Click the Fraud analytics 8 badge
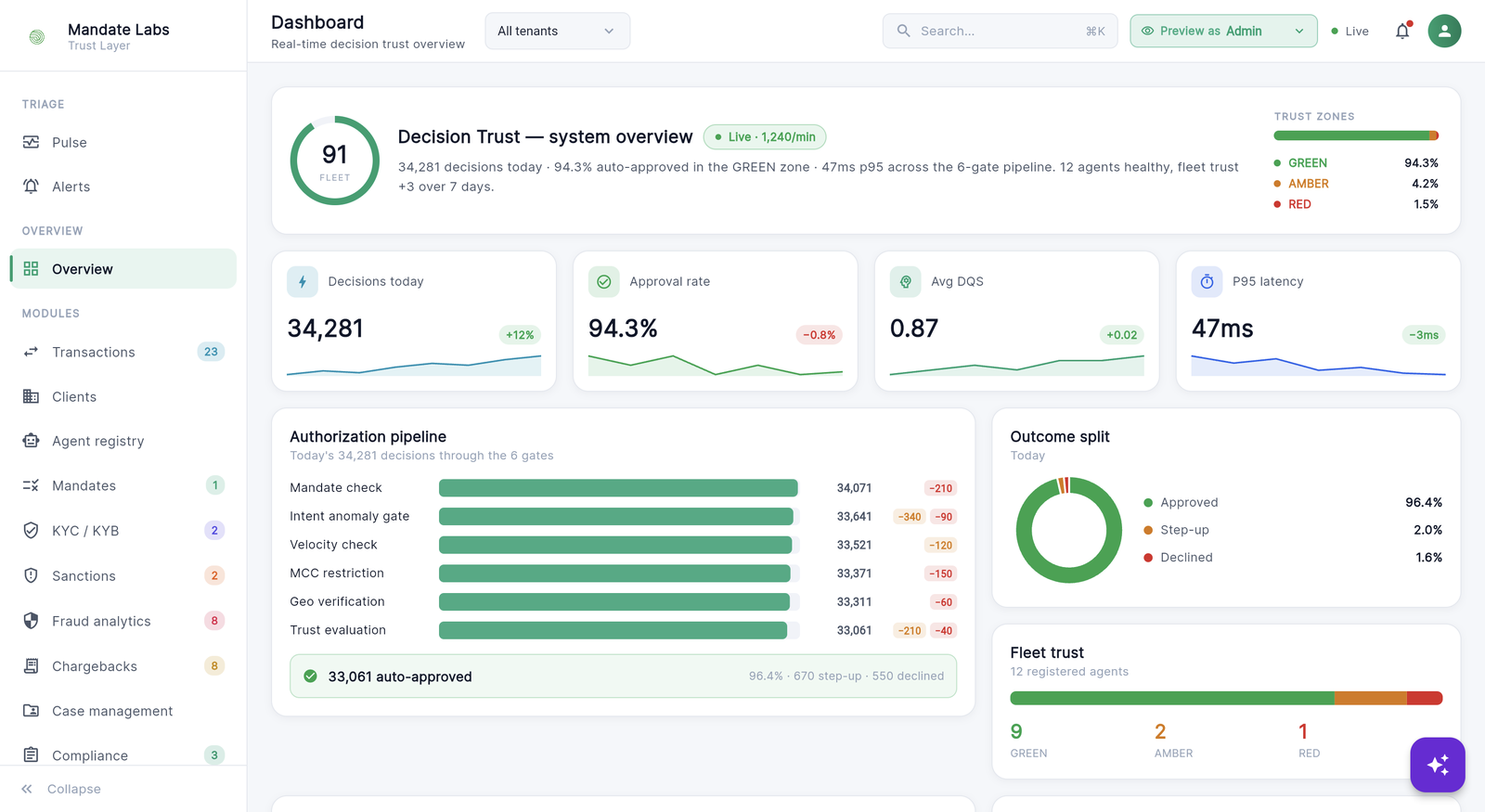Image resolution: width=1485 pixels, height=812 pixels. click(x=214, y=621)
